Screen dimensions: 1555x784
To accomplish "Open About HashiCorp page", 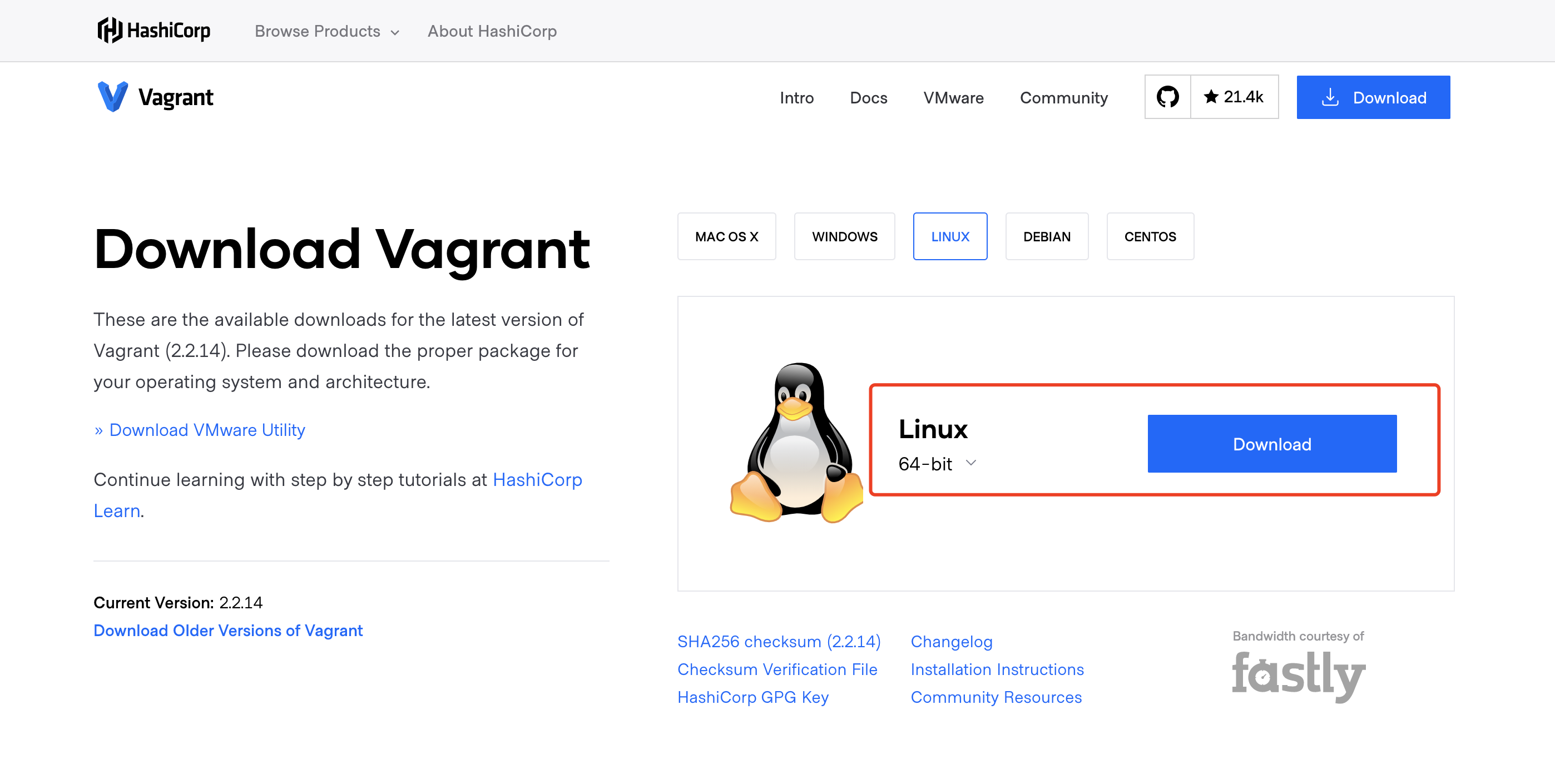I will pos(492,31).
